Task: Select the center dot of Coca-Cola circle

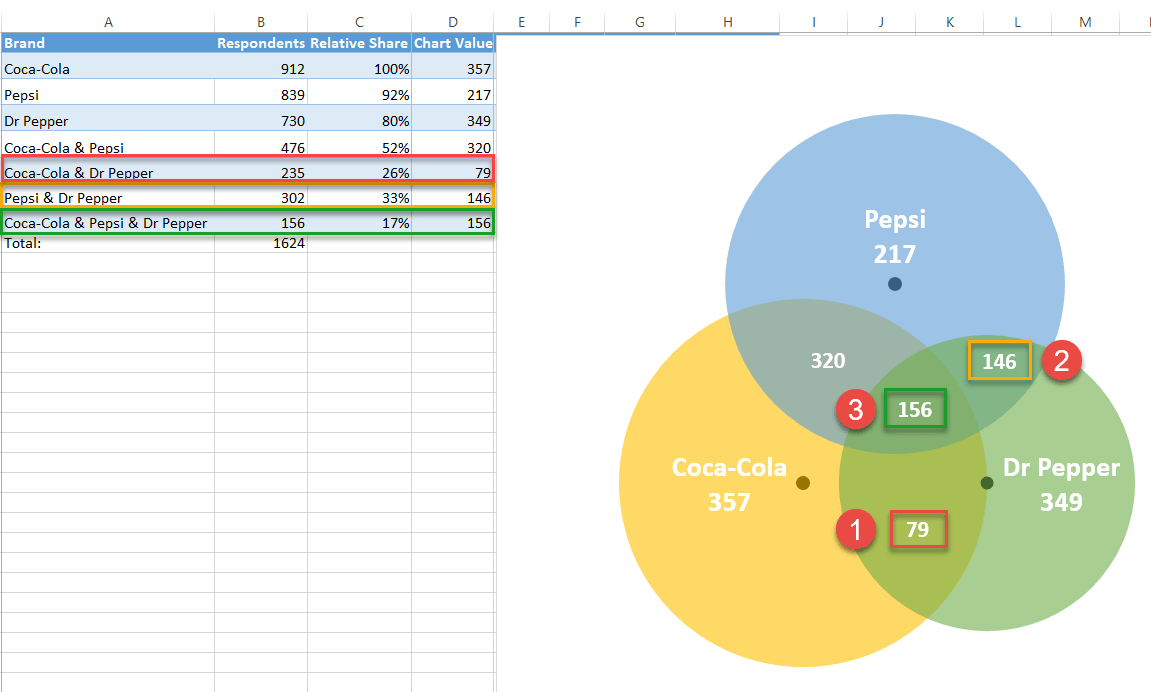Action: click(802, 483)
